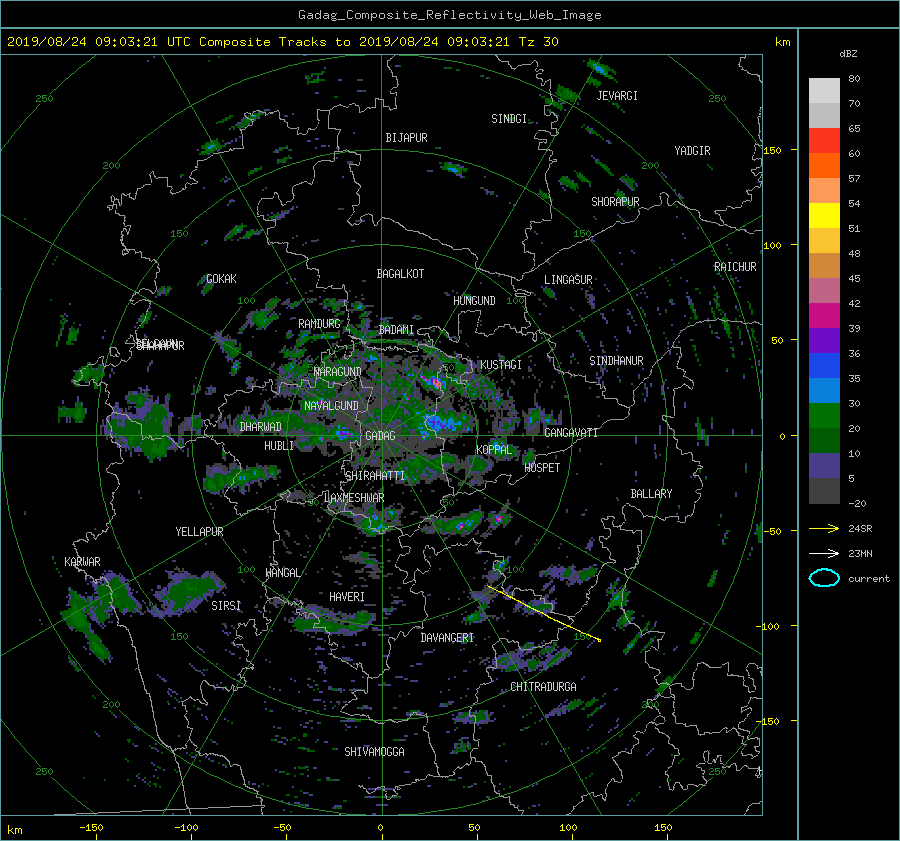The image size is (900, 841).
Task: Click the km unit label at top right
Action: coord(782,42)
